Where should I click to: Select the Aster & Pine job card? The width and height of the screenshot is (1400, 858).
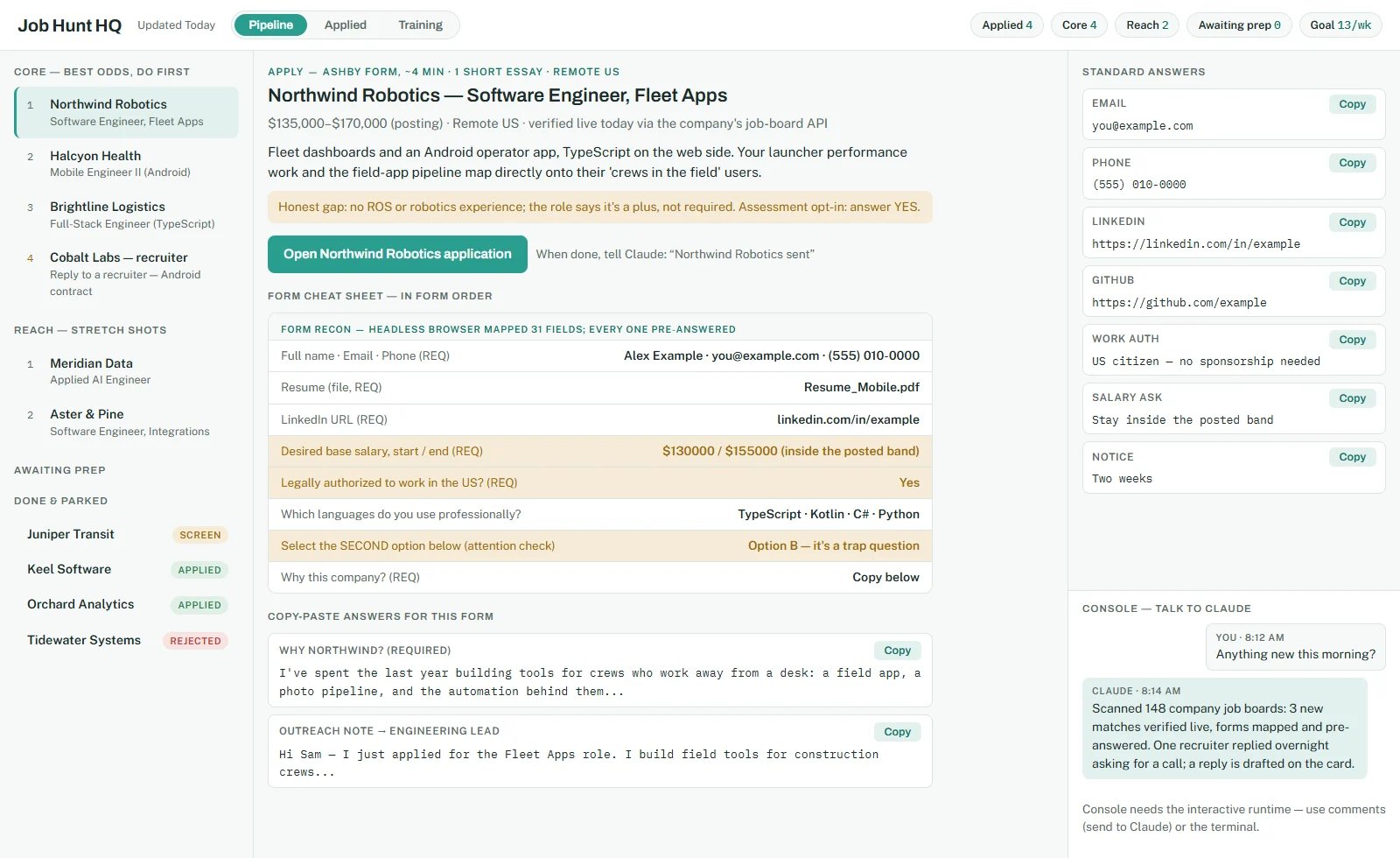(x=127, y=422)
